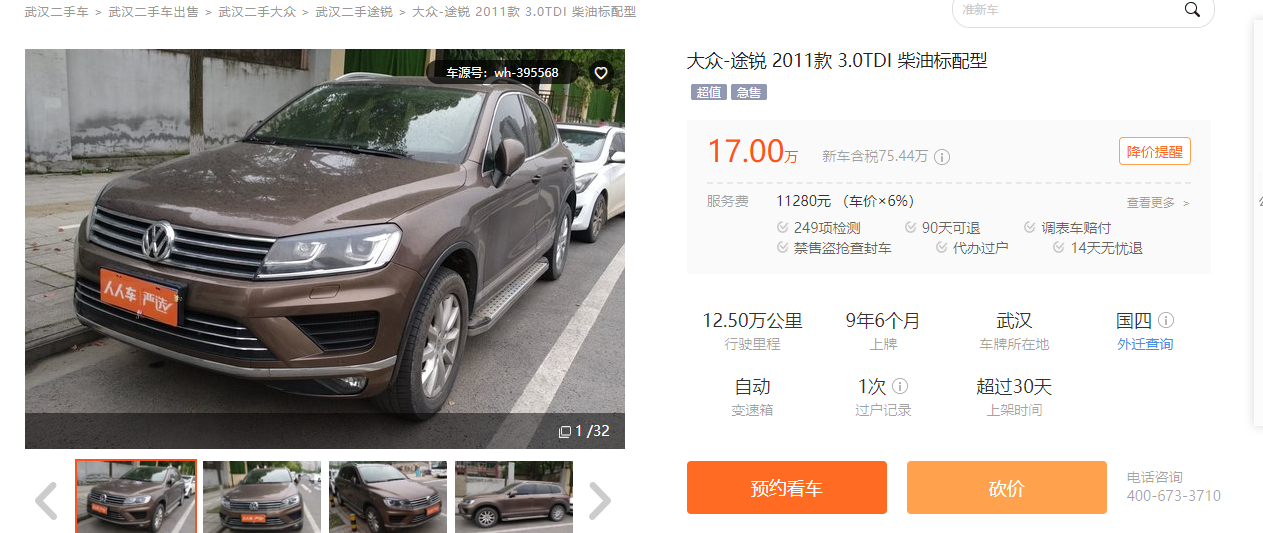Viewport: 1263px width, 533px height.
Task: Open transfer record 1次 info icon
Action: point(900,386)
